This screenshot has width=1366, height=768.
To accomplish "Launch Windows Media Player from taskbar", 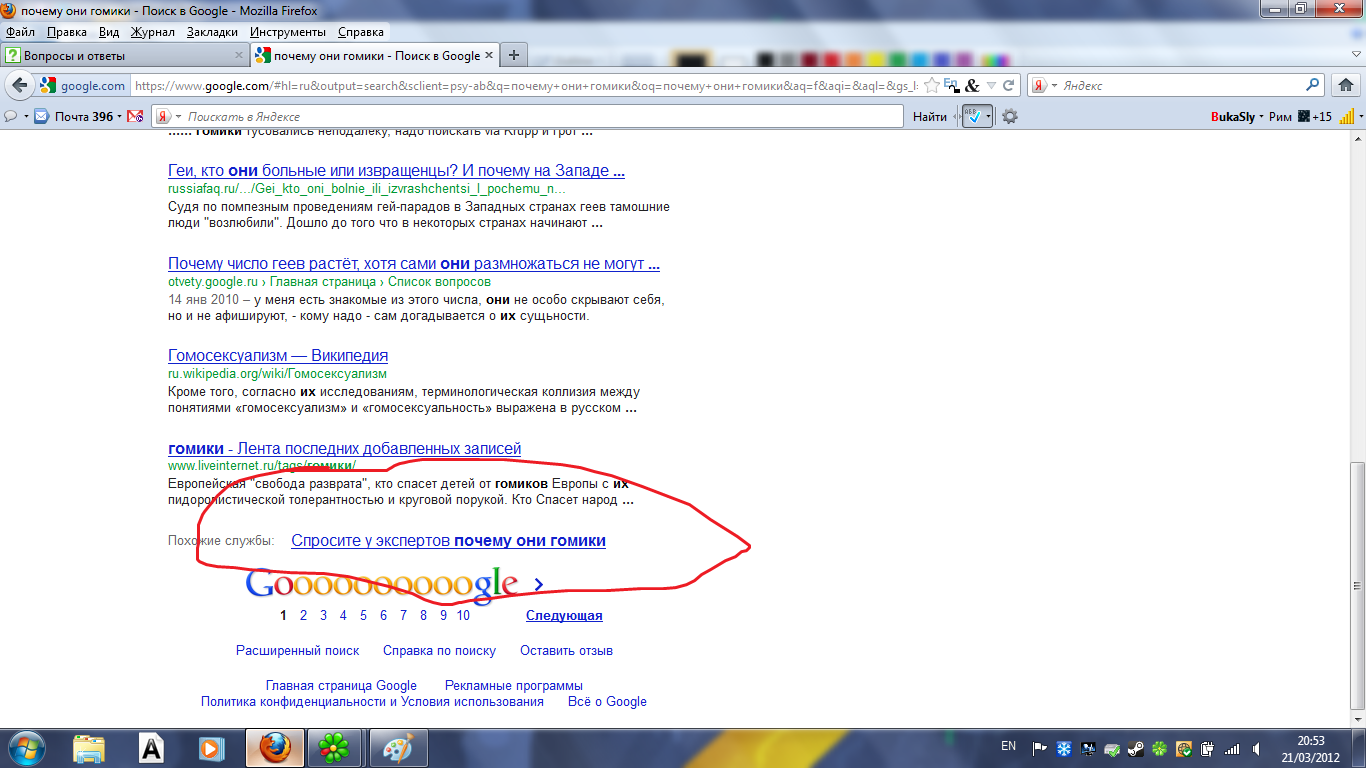I will click(x=211, y=748).
